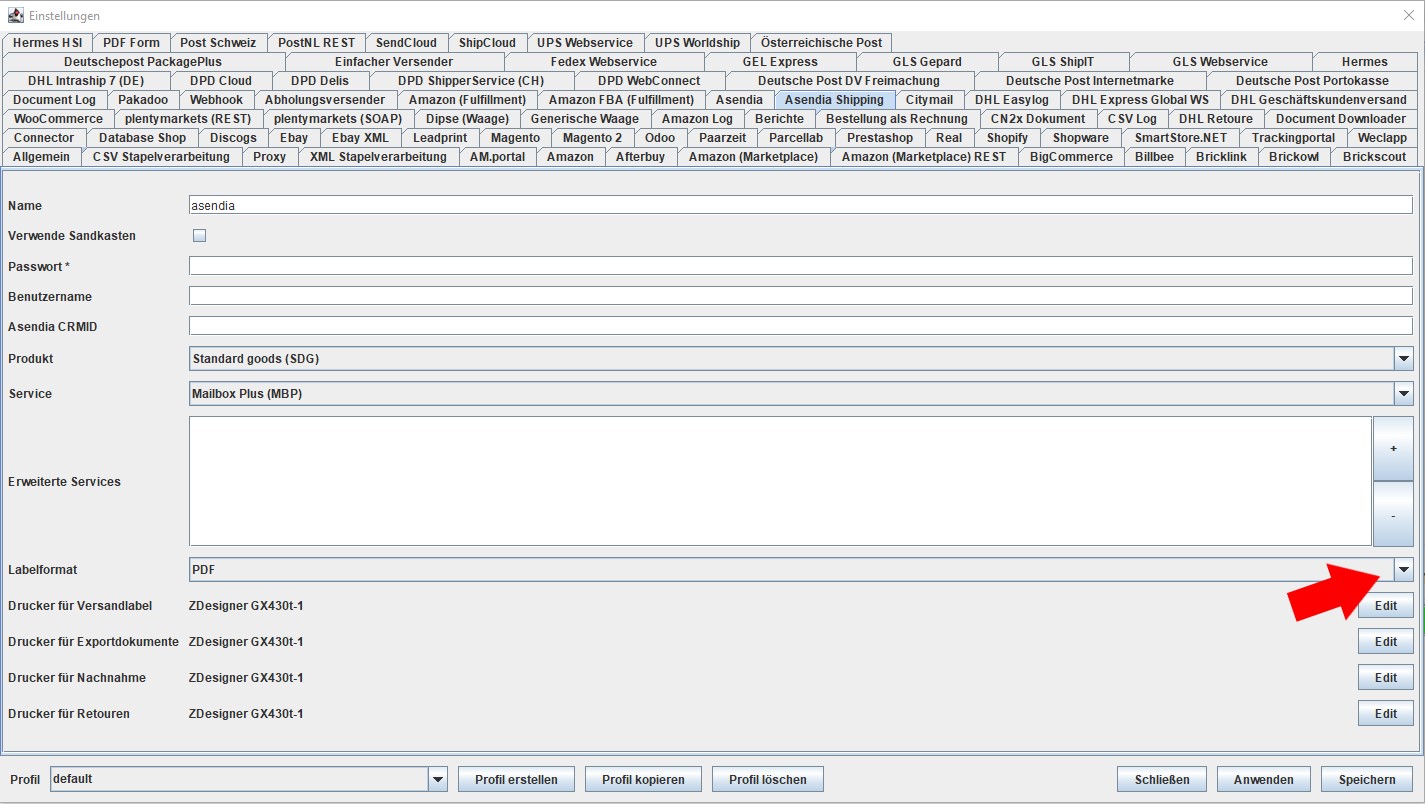Open the DPD Cloud tab

(x=221, y=81)
